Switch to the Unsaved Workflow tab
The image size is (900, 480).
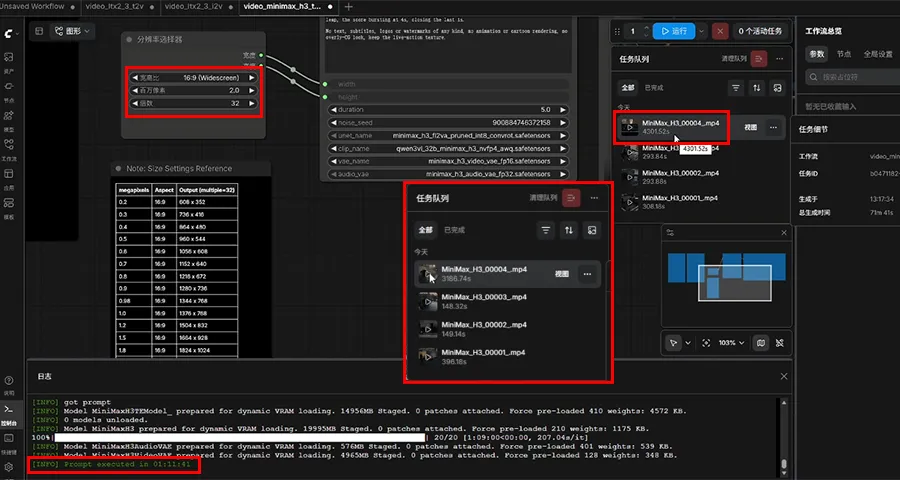pos(39,7)
